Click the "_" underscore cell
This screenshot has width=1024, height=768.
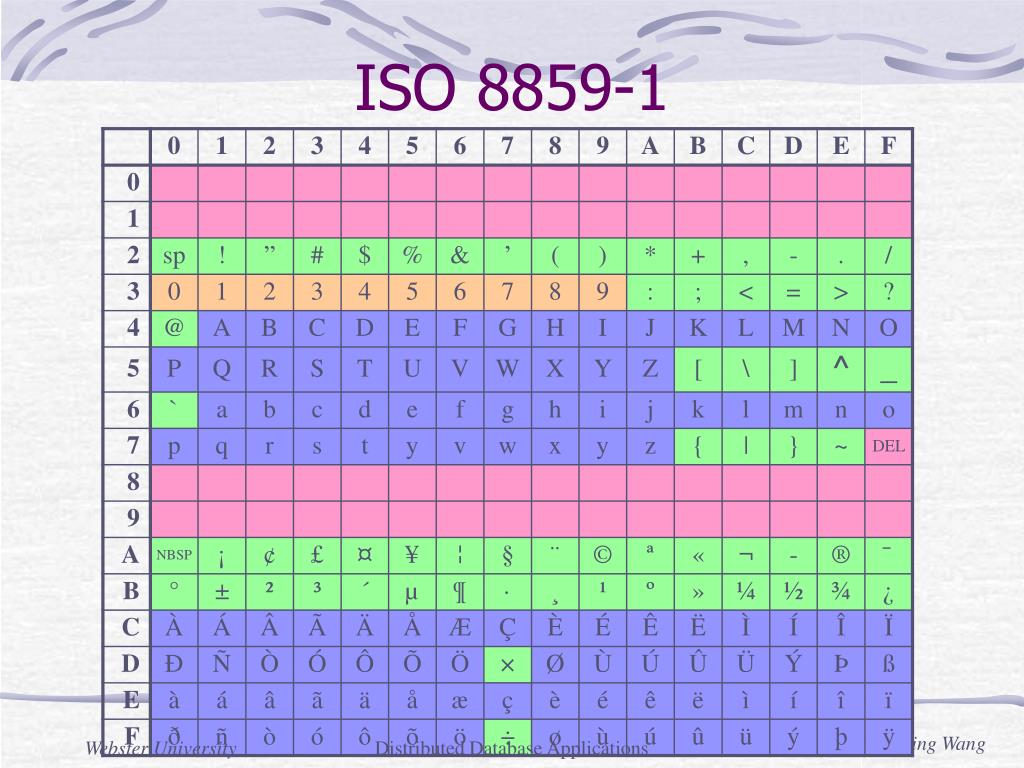(x=888, y=370)
